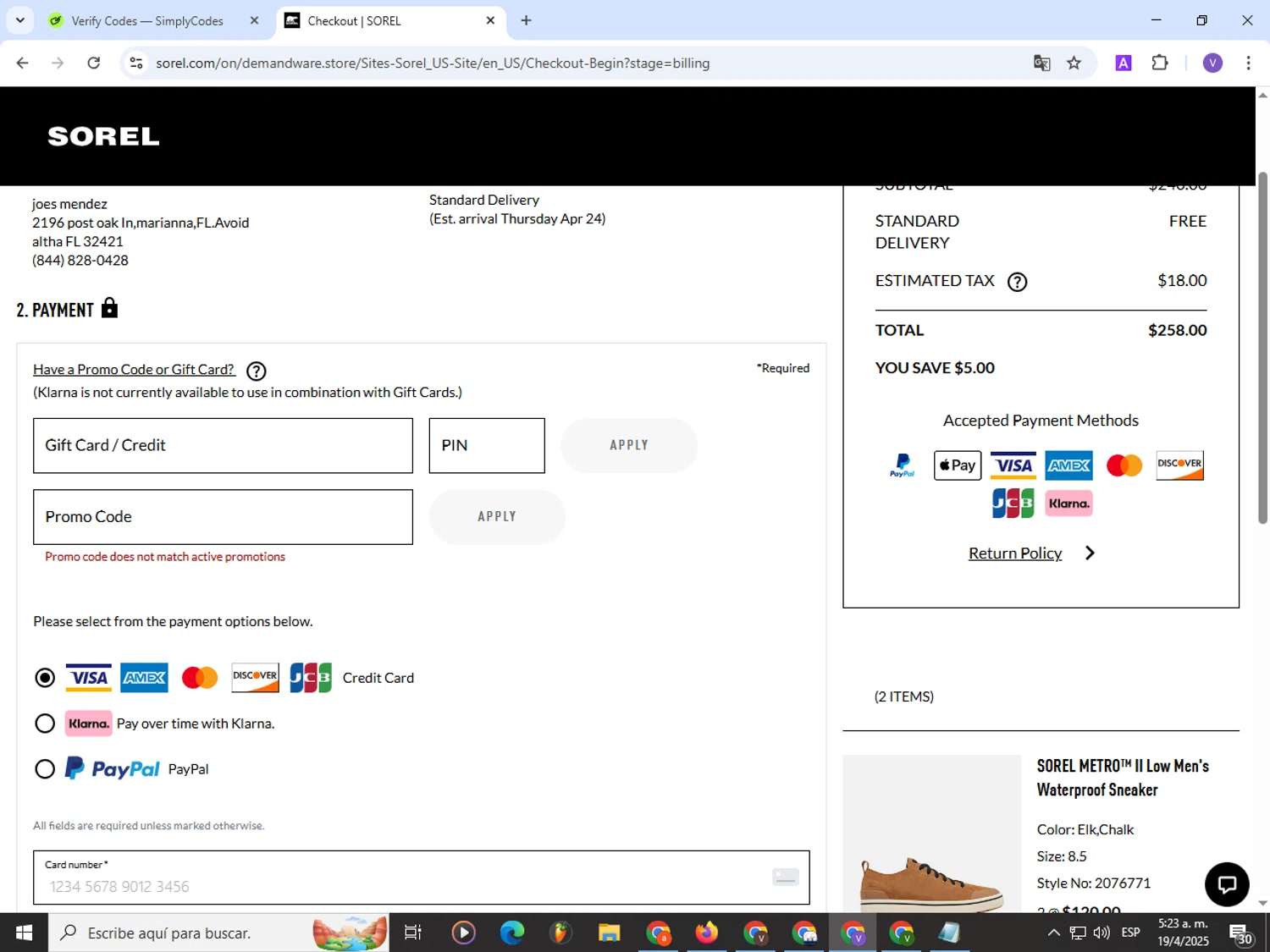
Task: Open the notification center icon
Action: pos(1240,933)
